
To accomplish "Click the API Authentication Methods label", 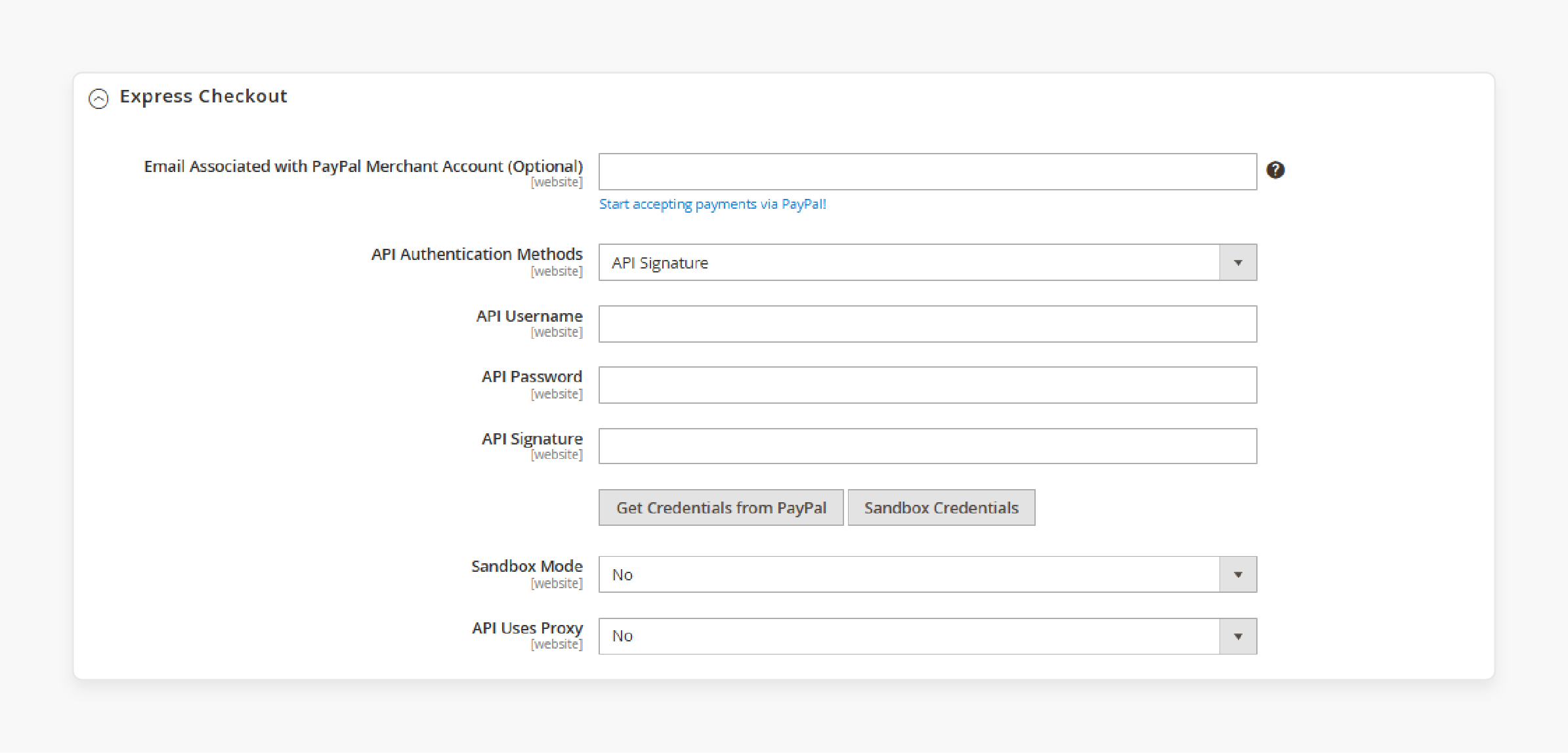I will pyautogui.click(x=477, y=254).
